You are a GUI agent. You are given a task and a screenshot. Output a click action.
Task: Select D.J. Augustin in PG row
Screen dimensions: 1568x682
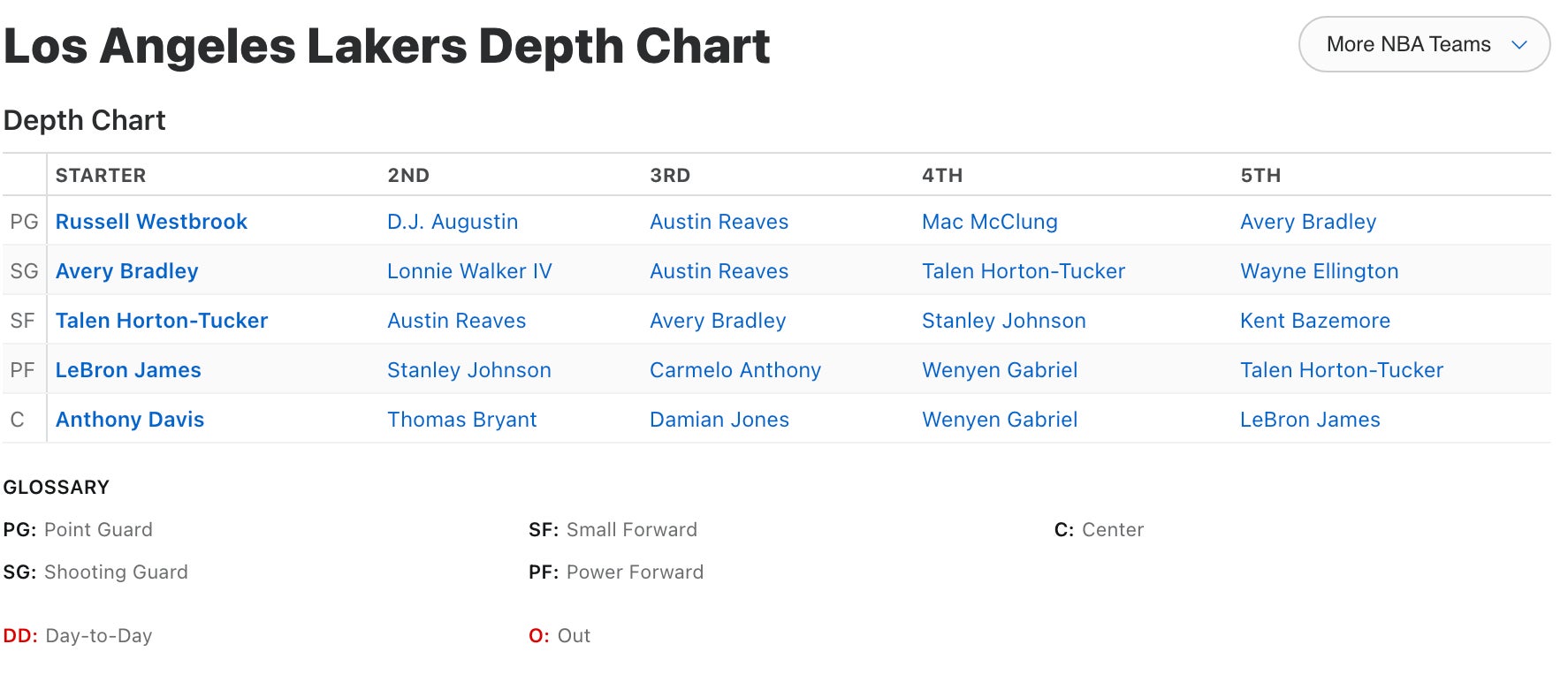click(453, 222)
